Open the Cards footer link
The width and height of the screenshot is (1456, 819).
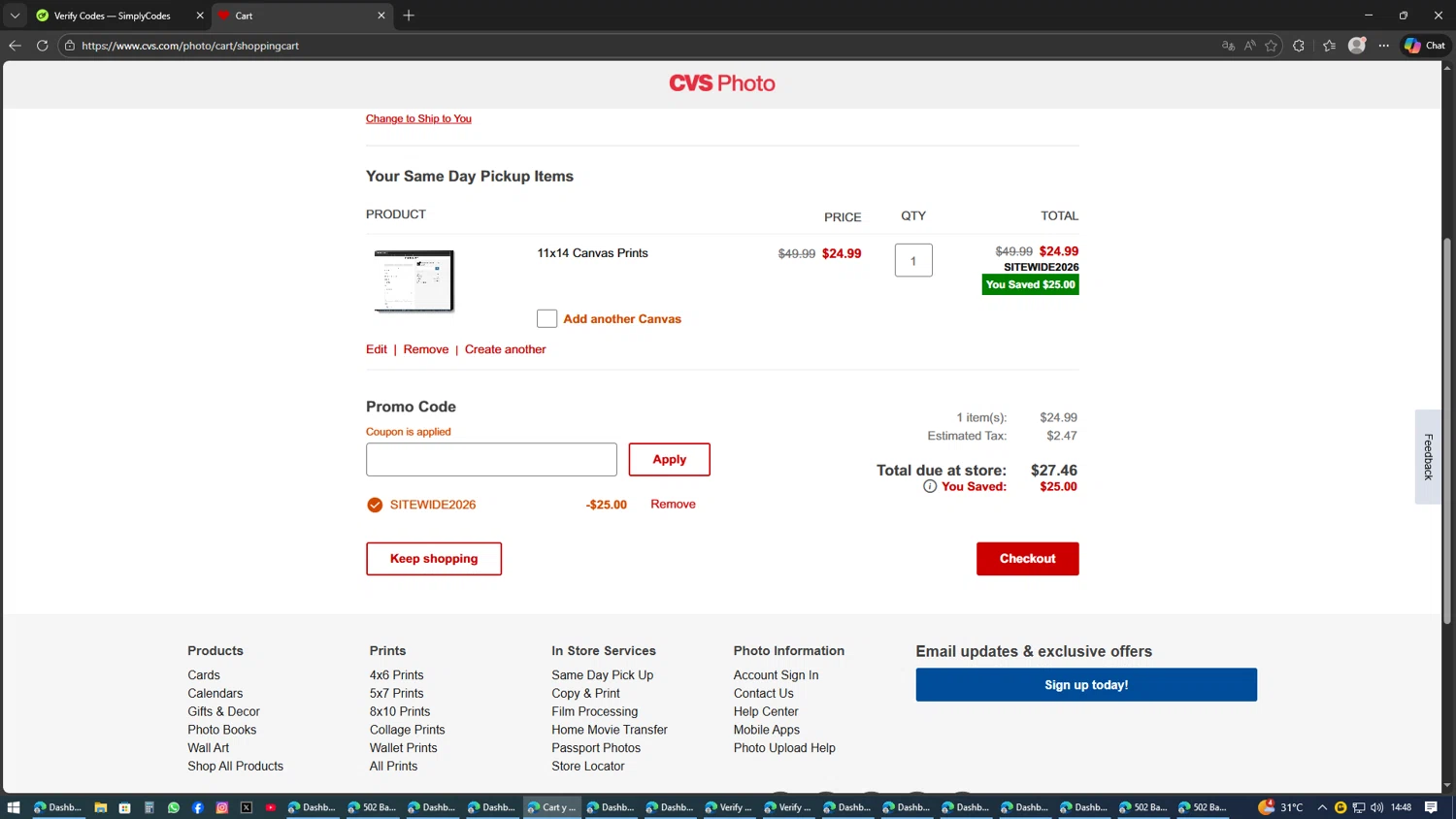point(204,675)
